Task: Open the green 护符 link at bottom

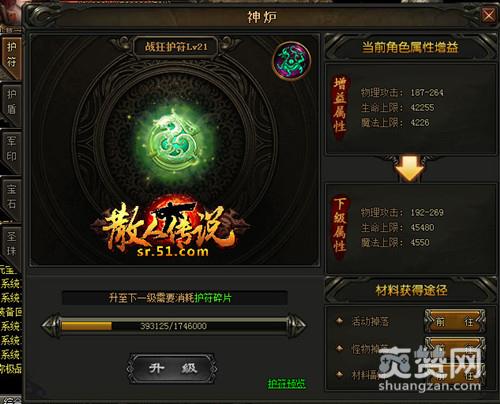Action: (x=286, y=384)
